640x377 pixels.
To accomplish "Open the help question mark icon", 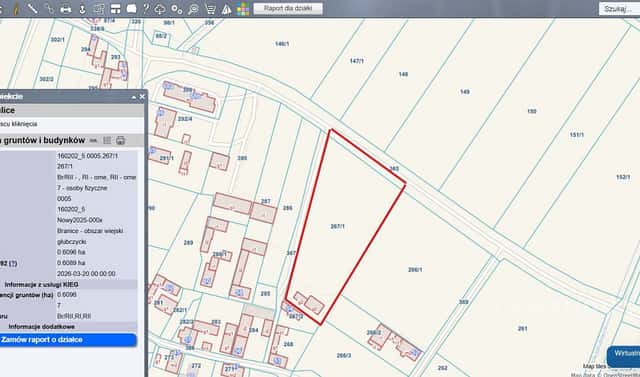I will click(146, 9).
